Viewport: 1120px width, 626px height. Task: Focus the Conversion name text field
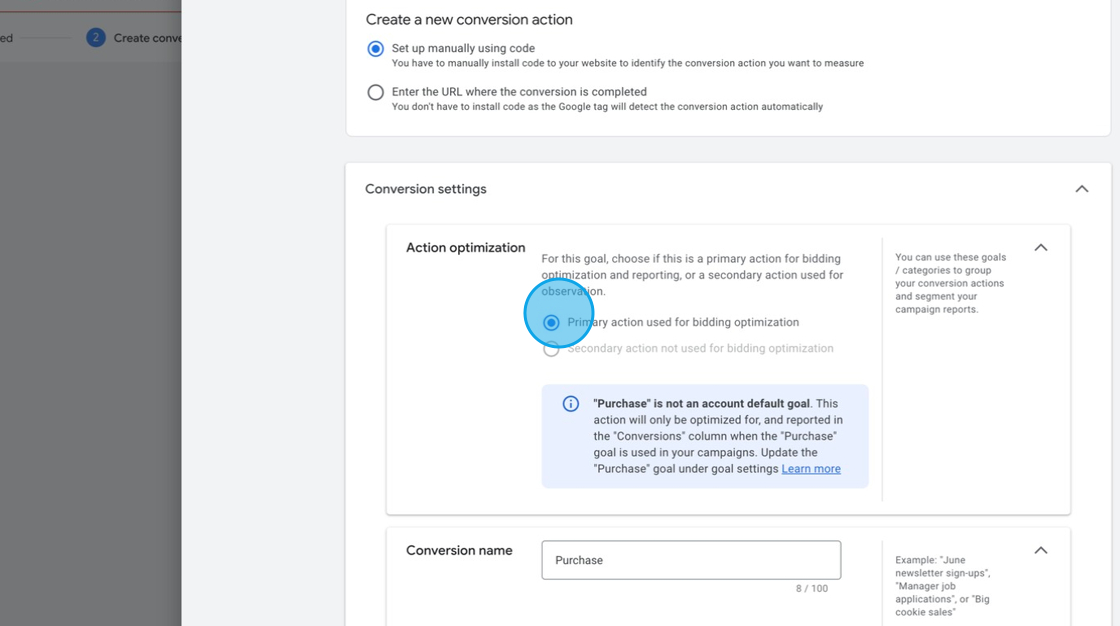pos(691,560)
